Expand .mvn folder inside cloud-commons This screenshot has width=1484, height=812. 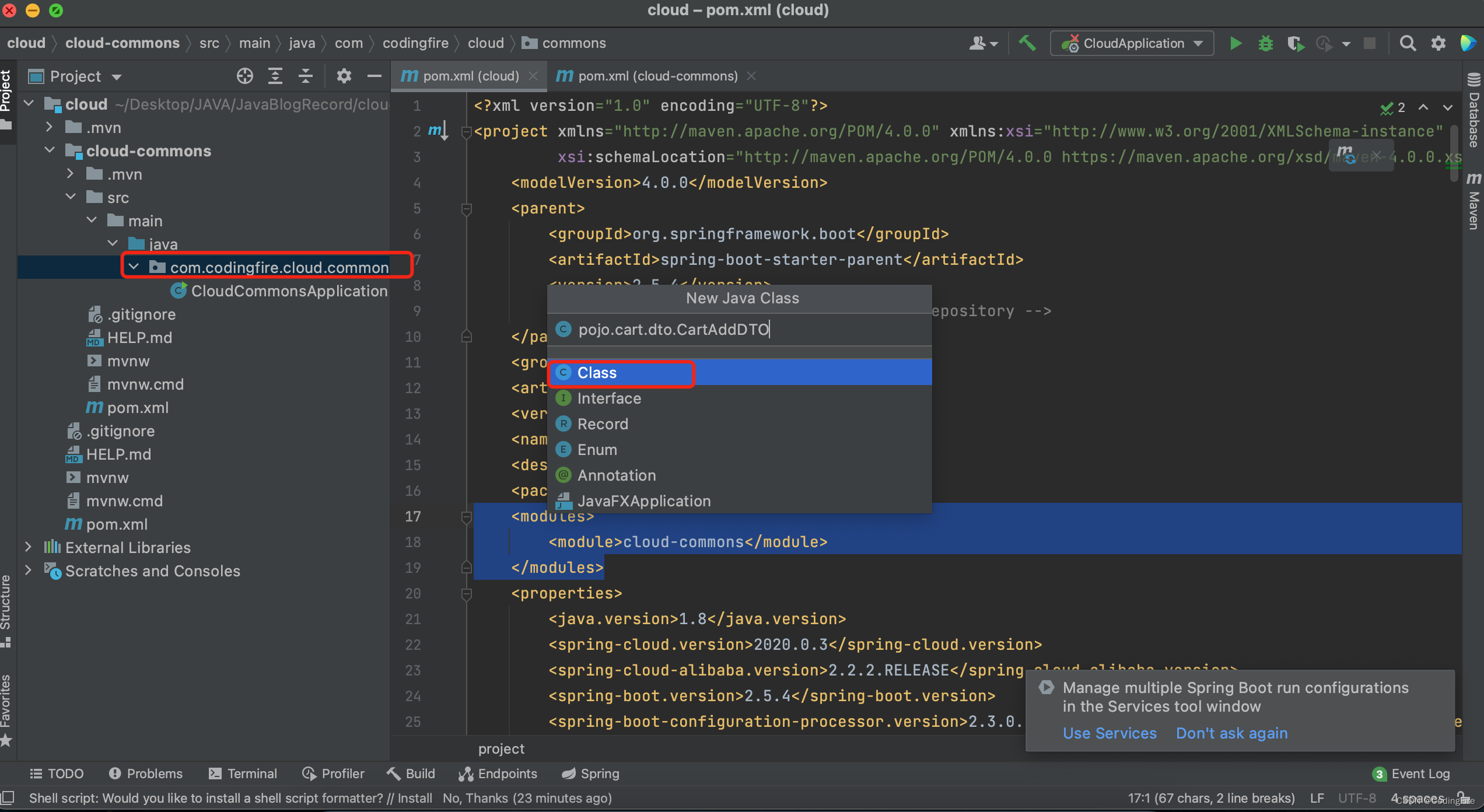click(x=71, y=174)
